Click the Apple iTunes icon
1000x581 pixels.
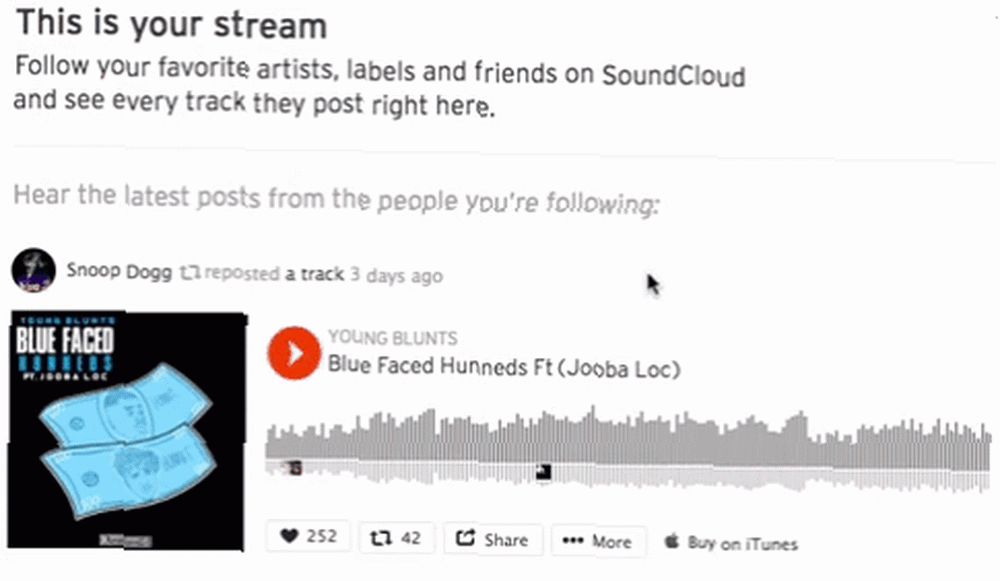pyautogui.click(x=672, y=541)
